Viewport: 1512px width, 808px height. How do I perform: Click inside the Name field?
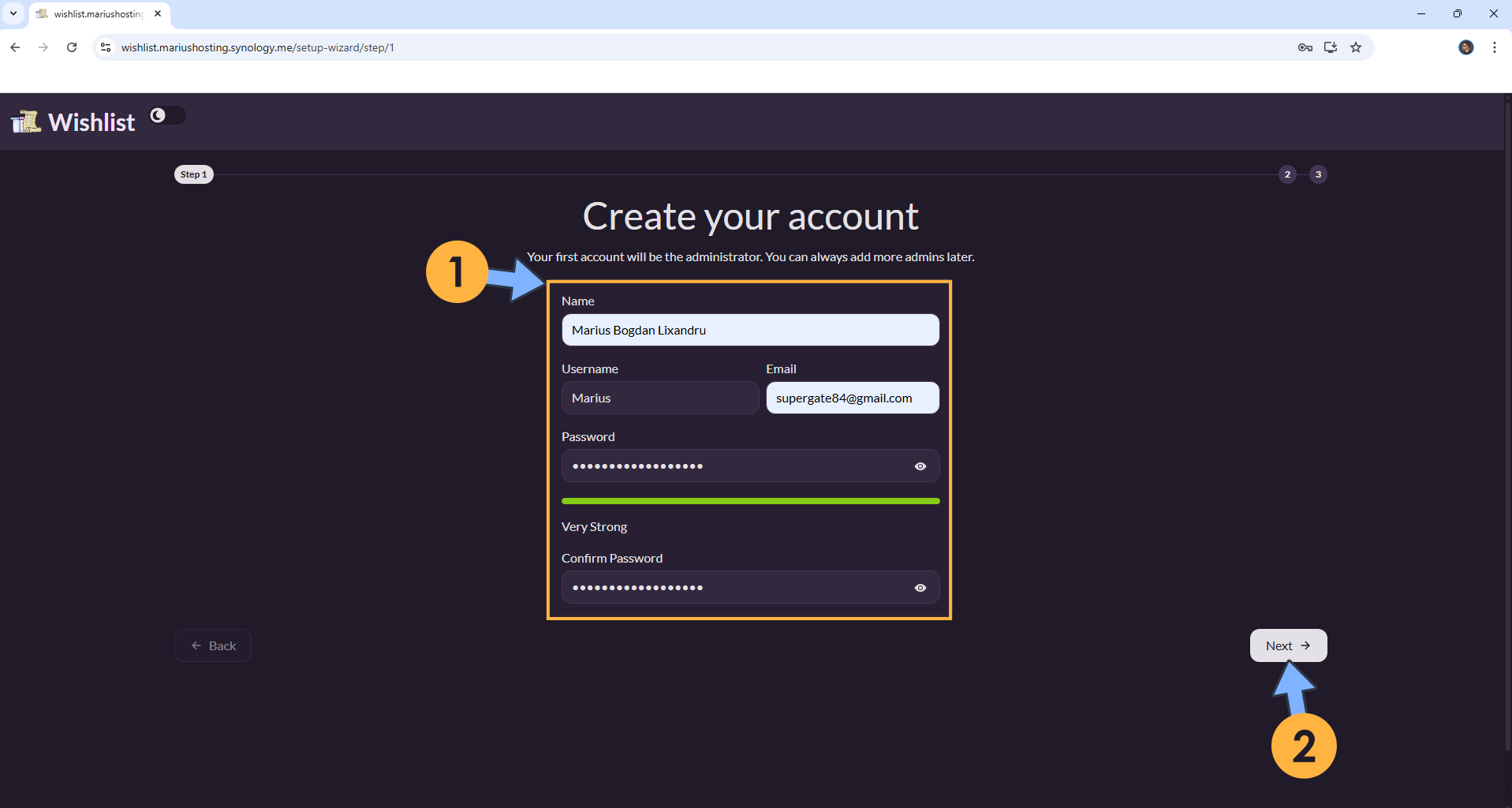pos(749,330)
